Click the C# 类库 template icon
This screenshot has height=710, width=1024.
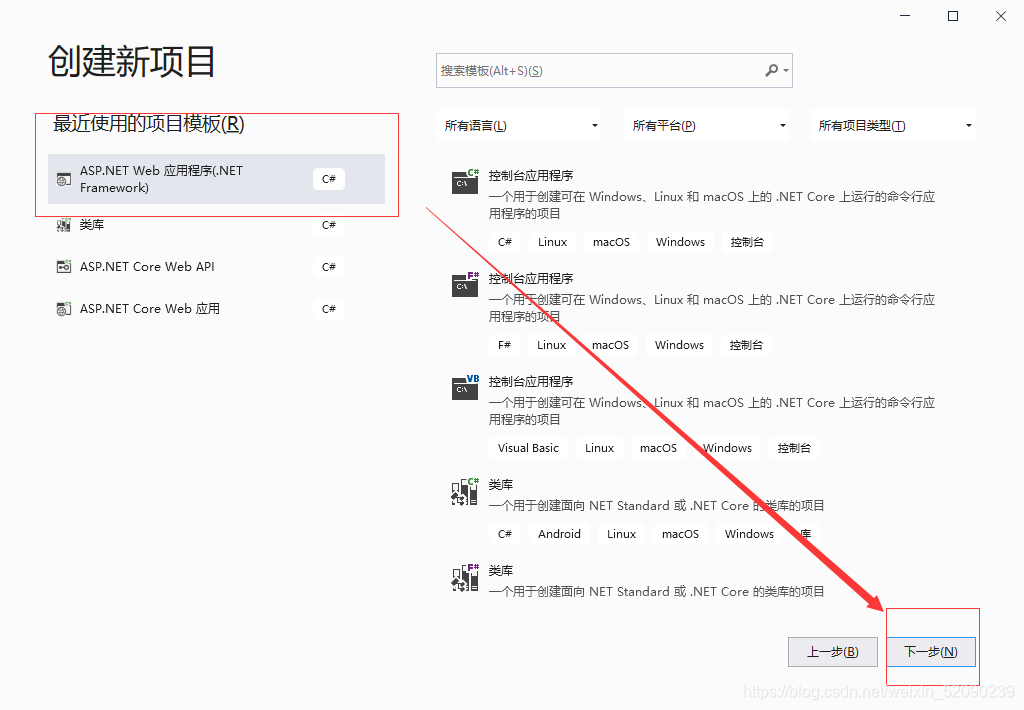click(465, 491)
